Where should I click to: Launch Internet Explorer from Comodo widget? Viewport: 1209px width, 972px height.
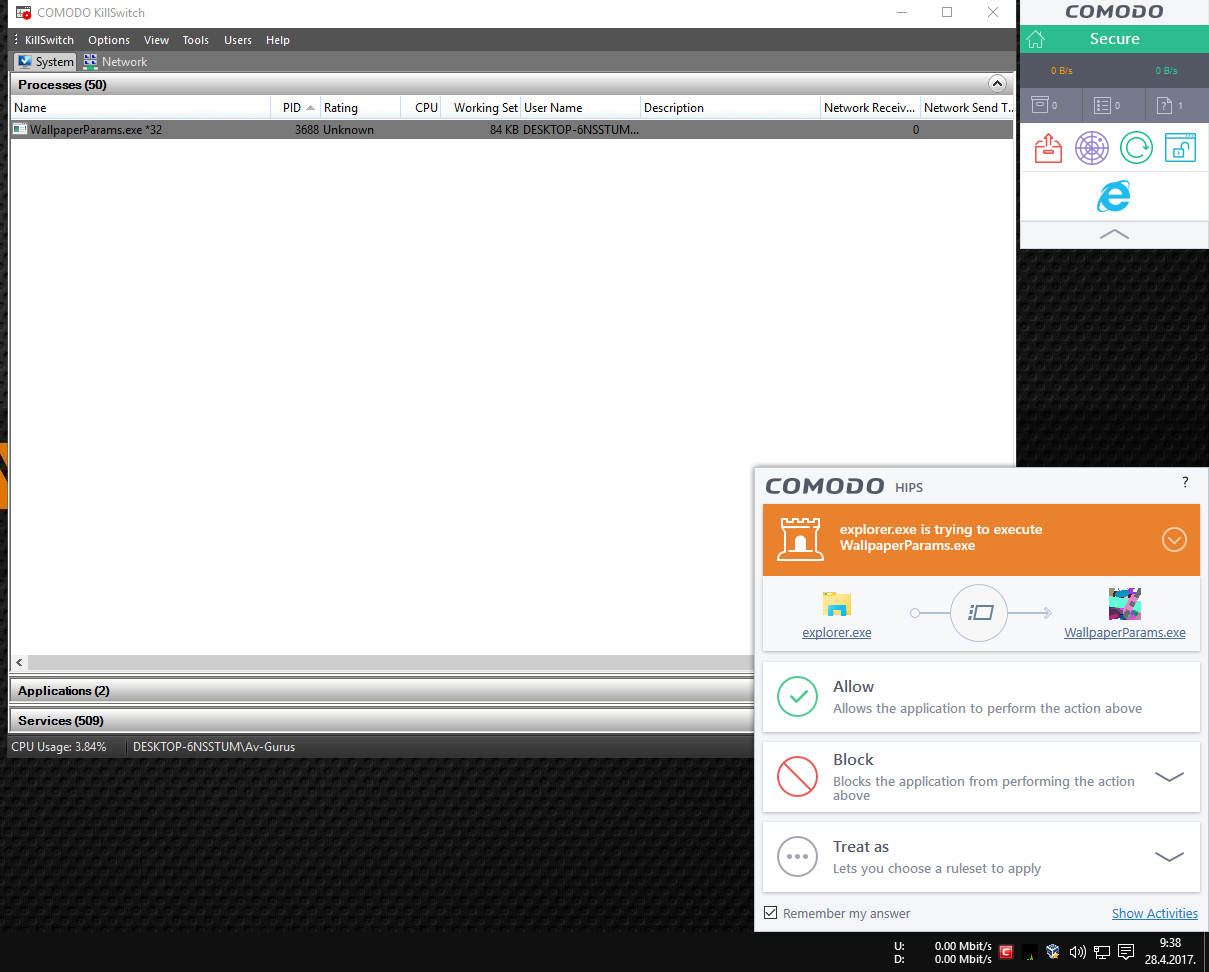coord(1113,196)
